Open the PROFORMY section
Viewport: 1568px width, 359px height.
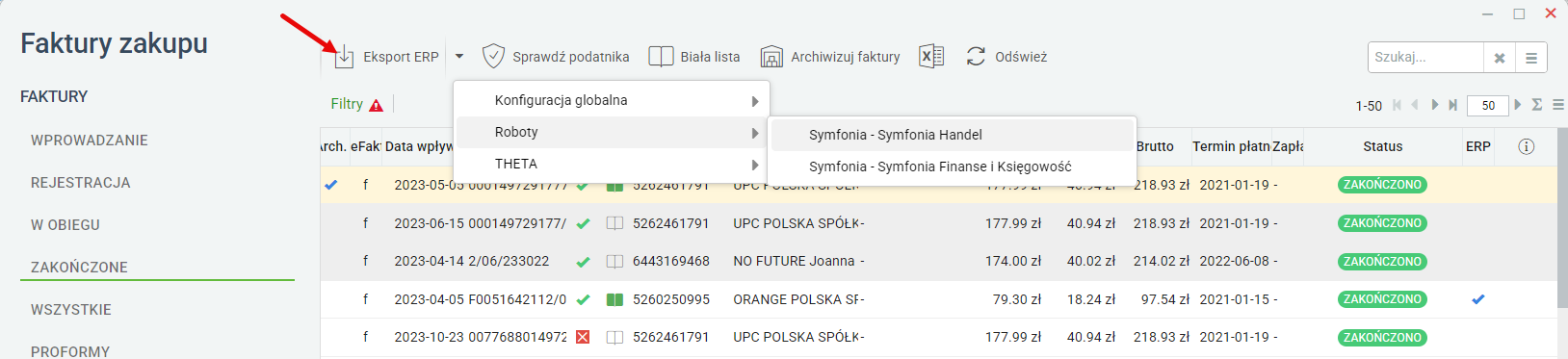[x=70, y=351]
